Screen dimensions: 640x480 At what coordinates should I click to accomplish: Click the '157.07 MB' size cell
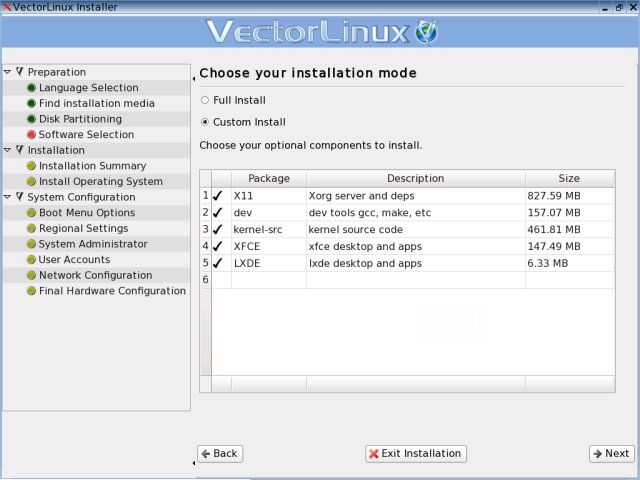click(x=570, y=213)
